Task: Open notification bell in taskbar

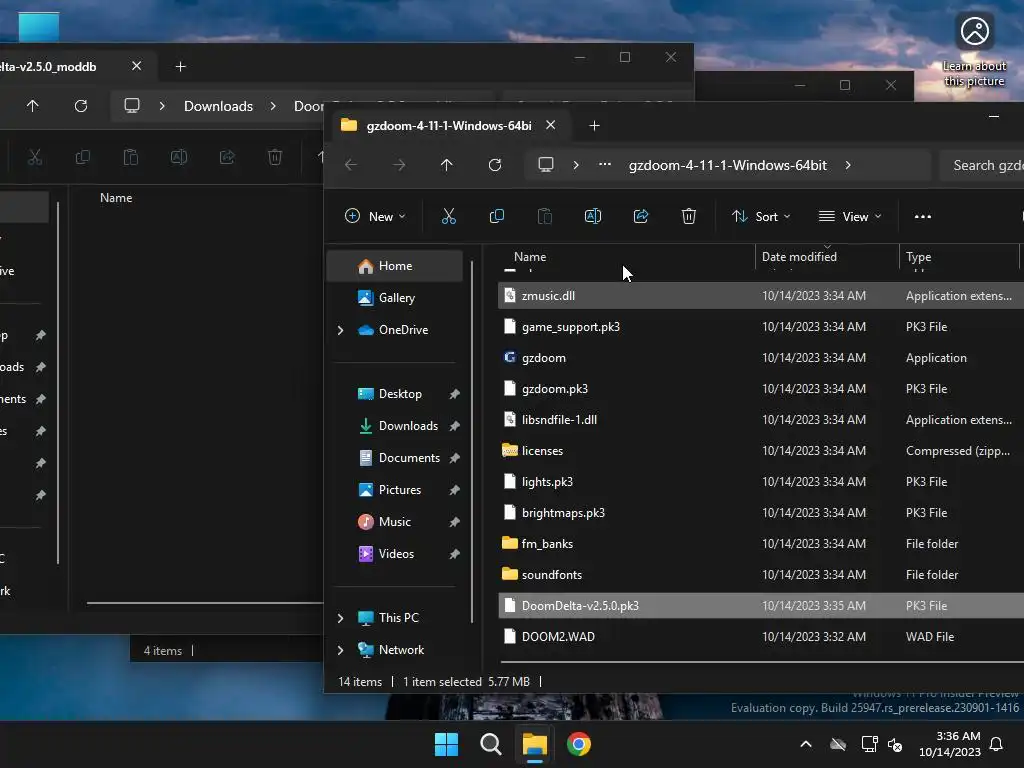Action: [x=997, y=744]
